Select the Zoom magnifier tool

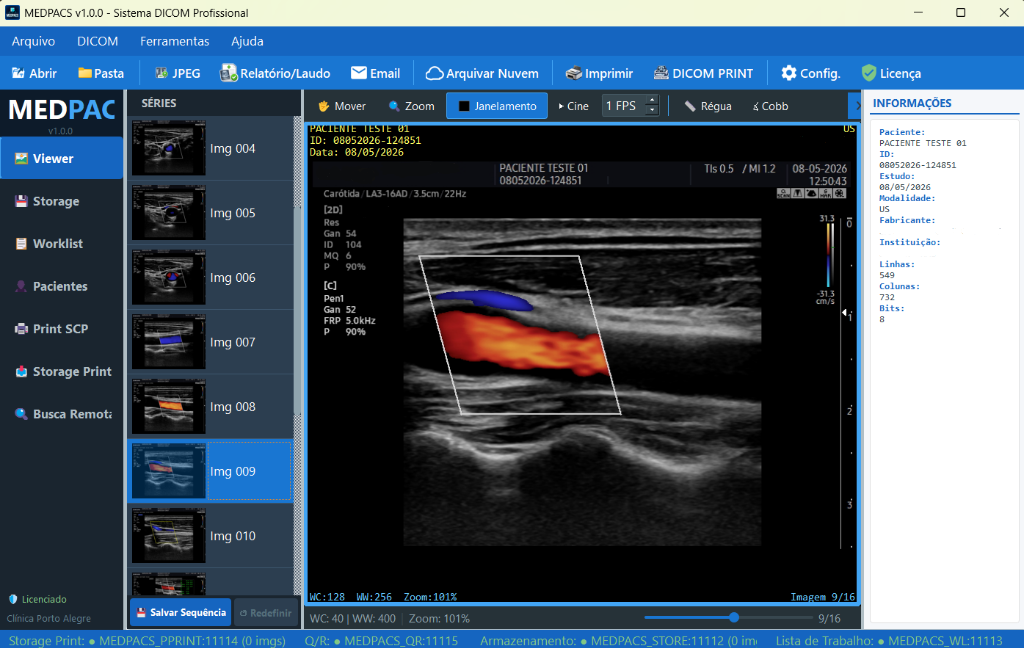(411, 106)
